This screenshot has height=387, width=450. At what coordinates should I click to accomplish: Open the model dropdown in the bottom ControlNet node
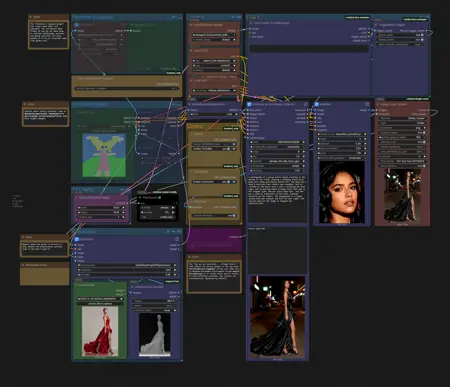tap(127, 265)
